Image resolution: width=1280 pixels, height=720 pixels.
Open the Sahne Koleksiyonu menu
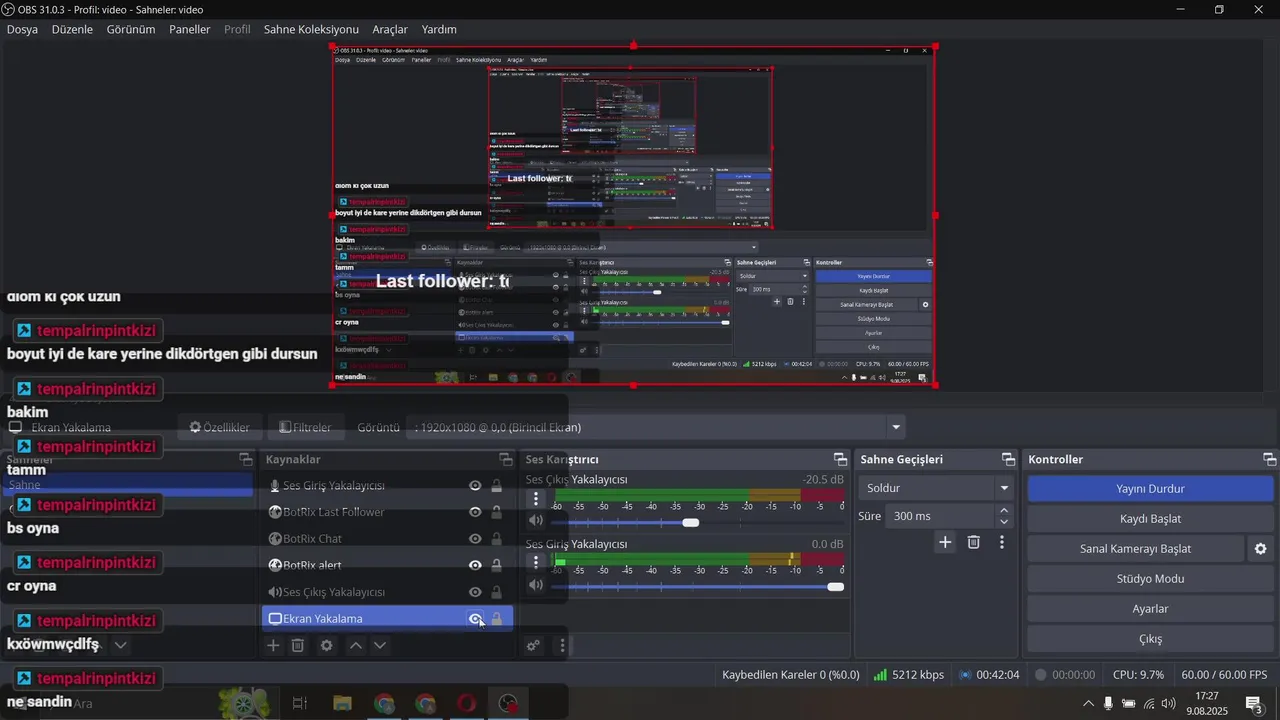click(311, 29)
